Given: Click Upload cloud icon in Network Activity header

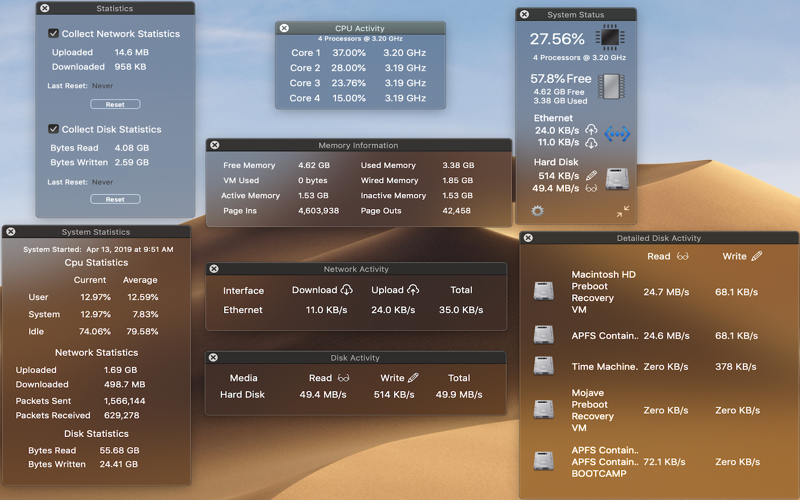Looking at the screenshot, I should (x=413, y=290).
